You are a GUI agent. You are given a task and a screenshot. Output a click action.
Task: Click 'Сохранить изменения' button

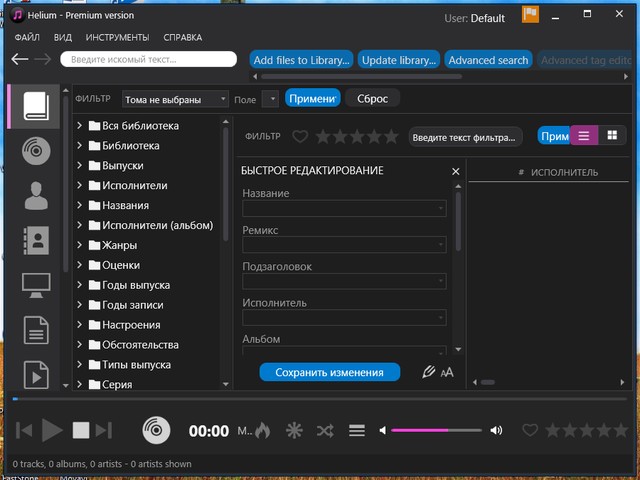click(x=329, y=372)
